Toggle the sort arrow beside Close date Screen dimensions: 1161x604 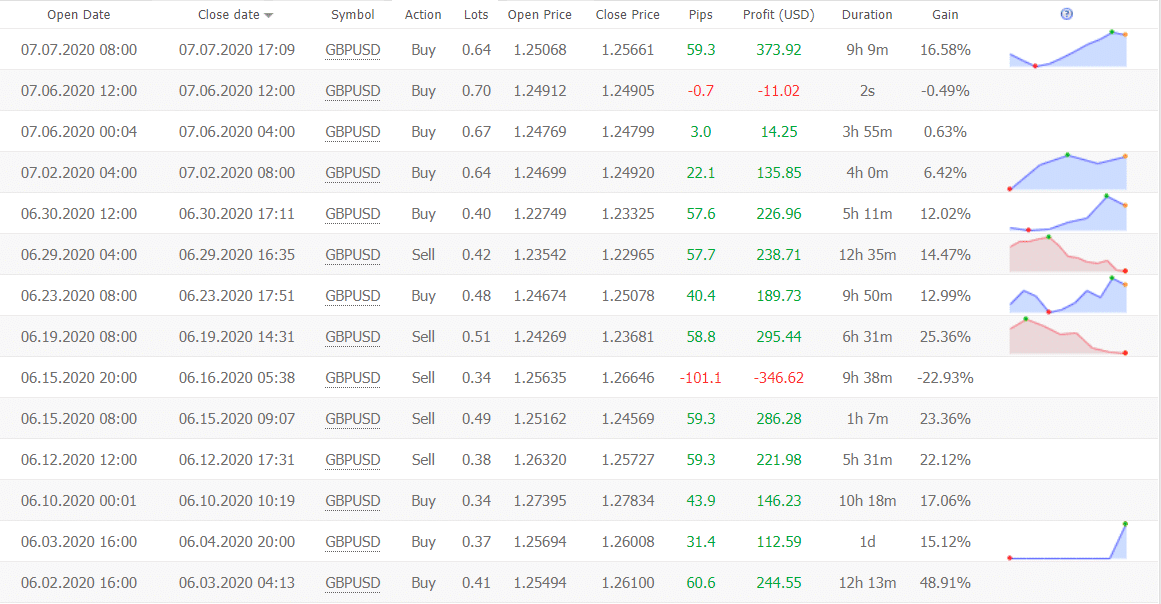pos(268,16)
